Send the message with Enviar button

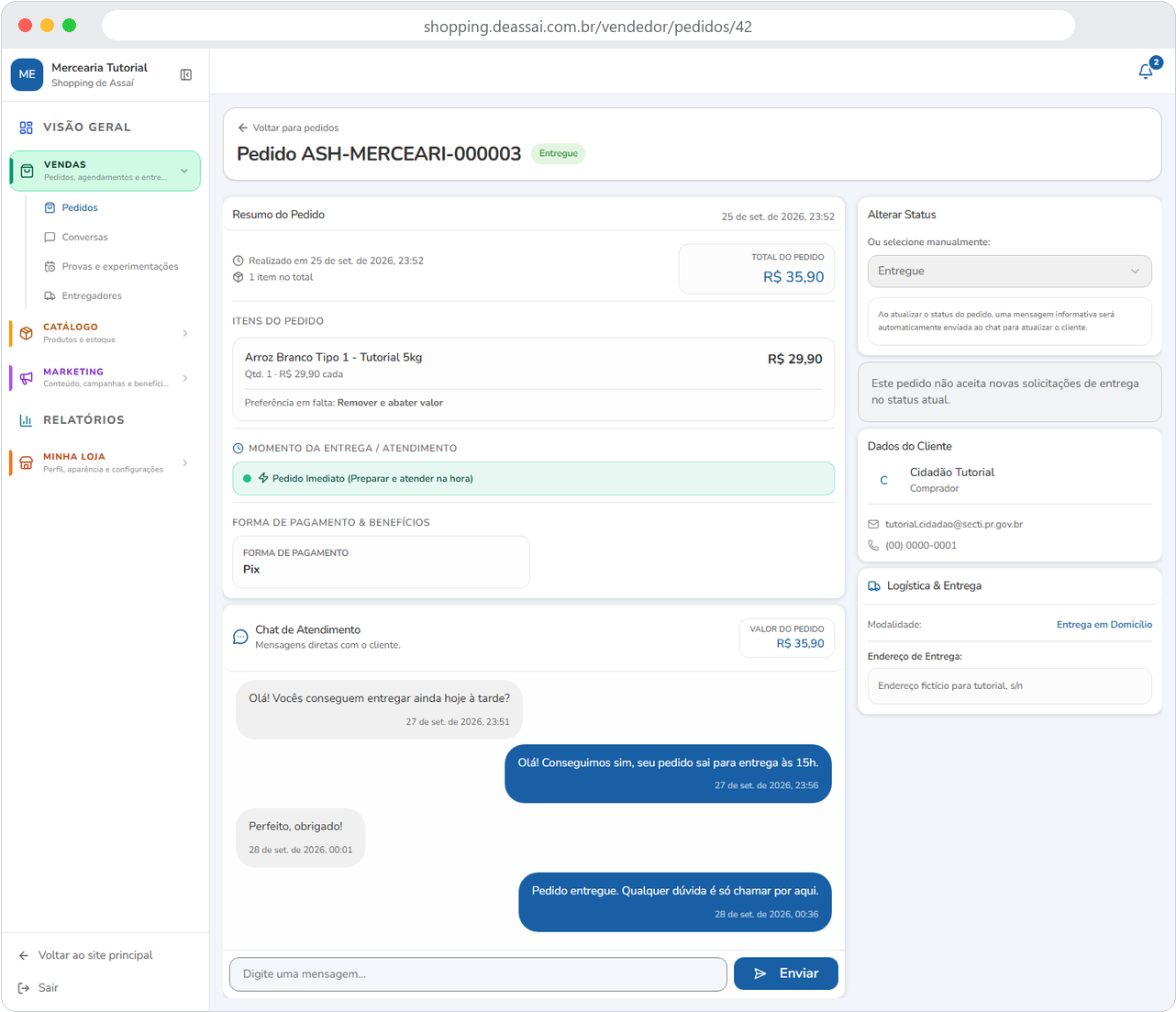[786, 973]
